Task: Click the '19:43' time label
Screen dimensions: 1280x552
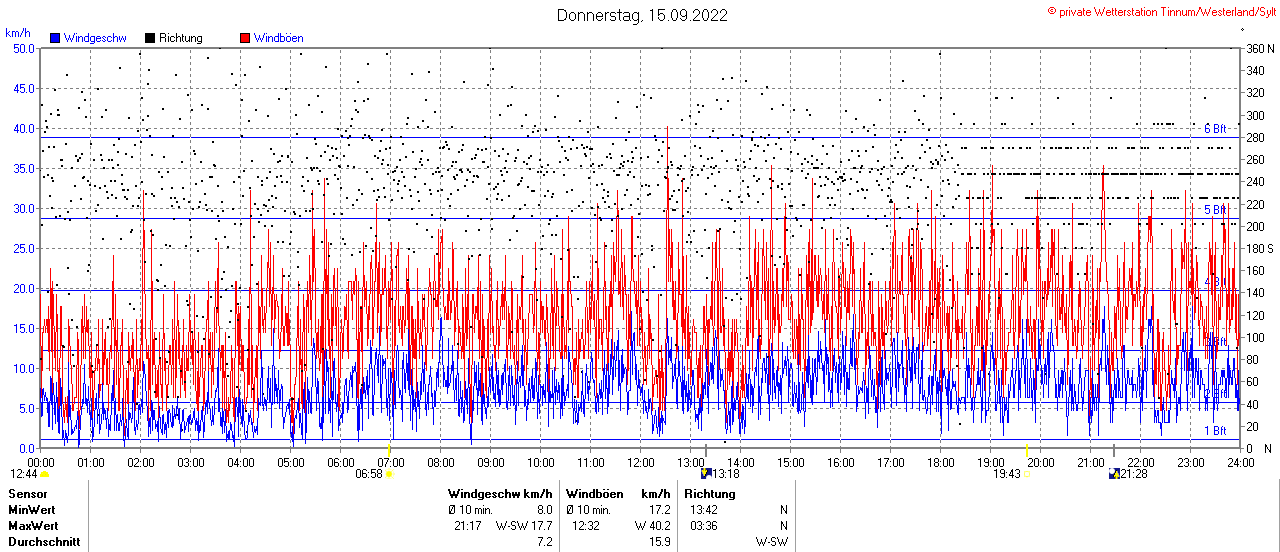Action: [x=1007, y=474]
